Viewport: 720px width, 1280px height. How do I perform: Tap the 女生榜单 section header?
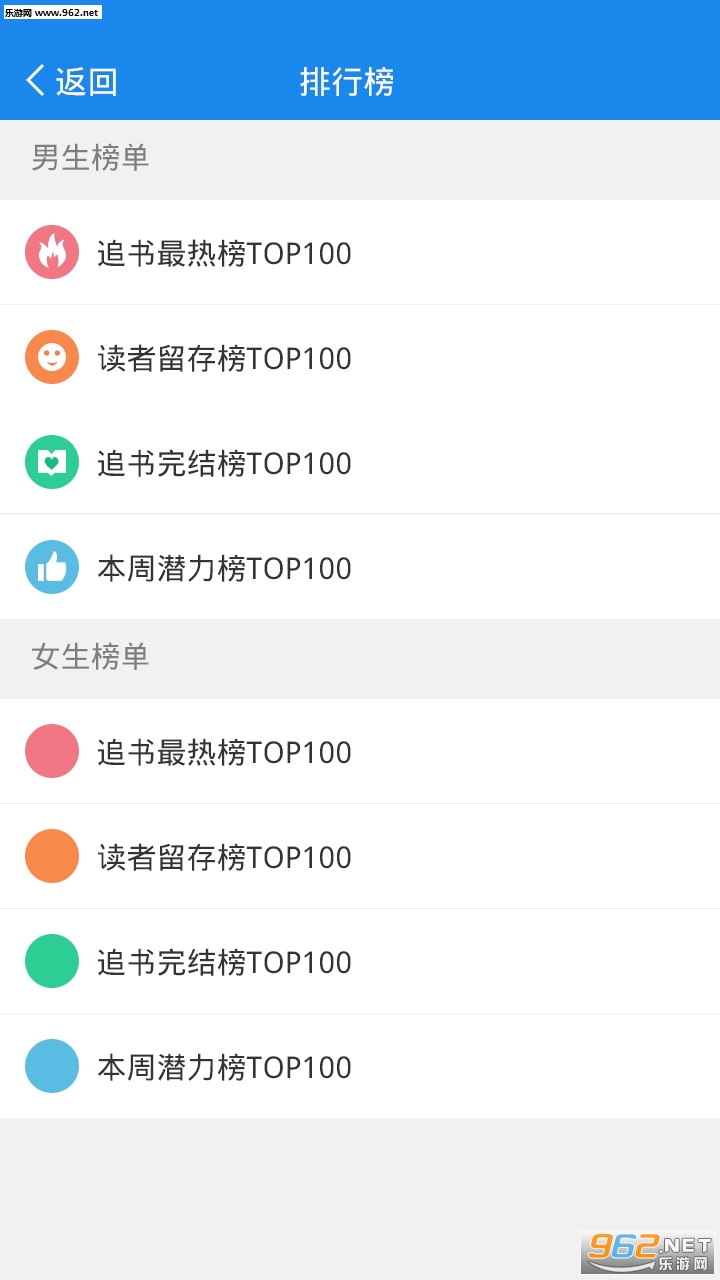pos(90,657)
